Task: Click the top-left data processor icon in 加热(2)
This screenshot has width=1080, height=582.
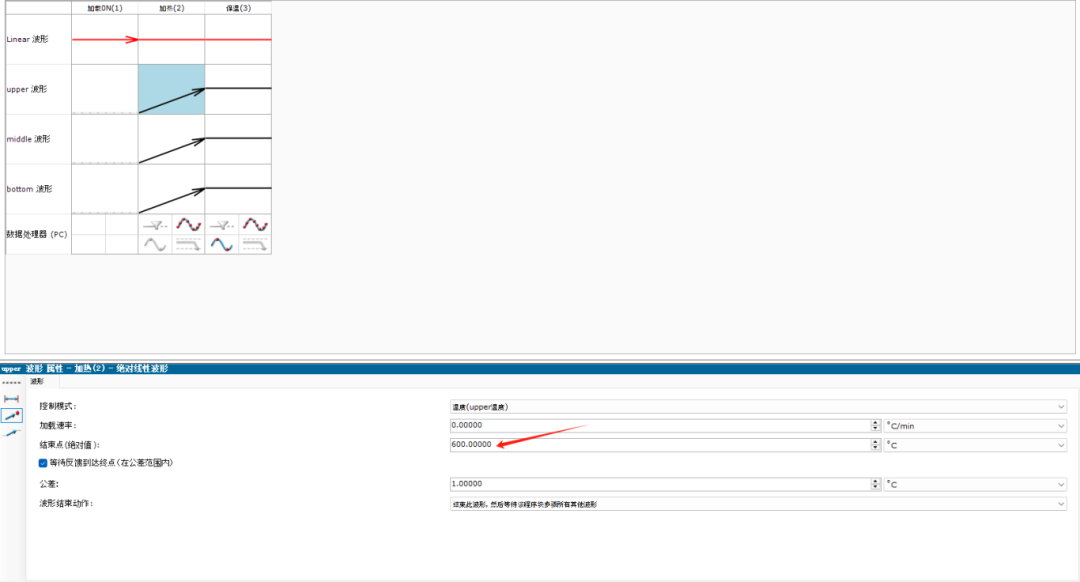Action: pos(154,226)
